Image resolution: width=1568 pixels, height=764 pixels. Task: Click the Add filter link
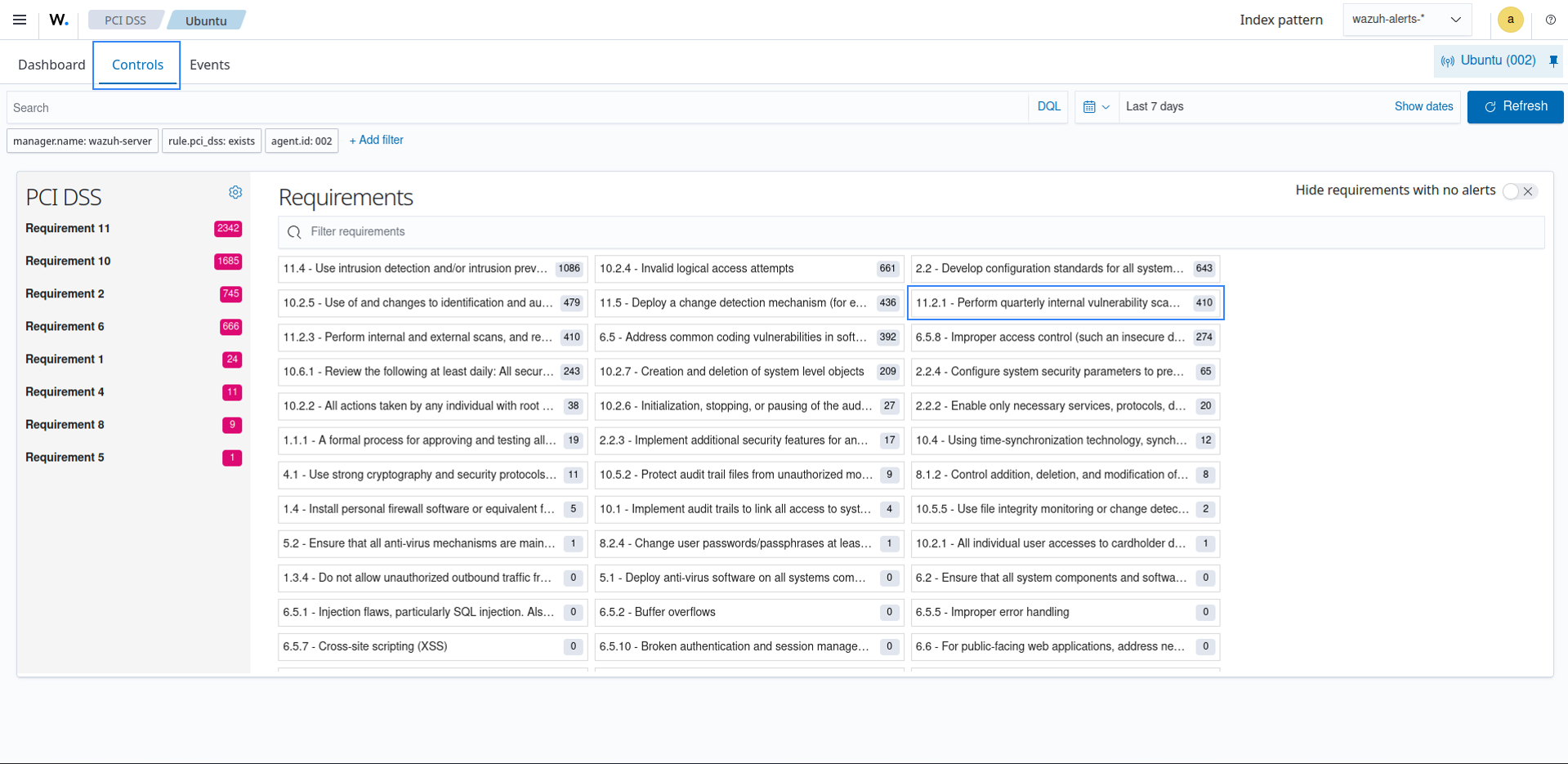tap(376, 141)
